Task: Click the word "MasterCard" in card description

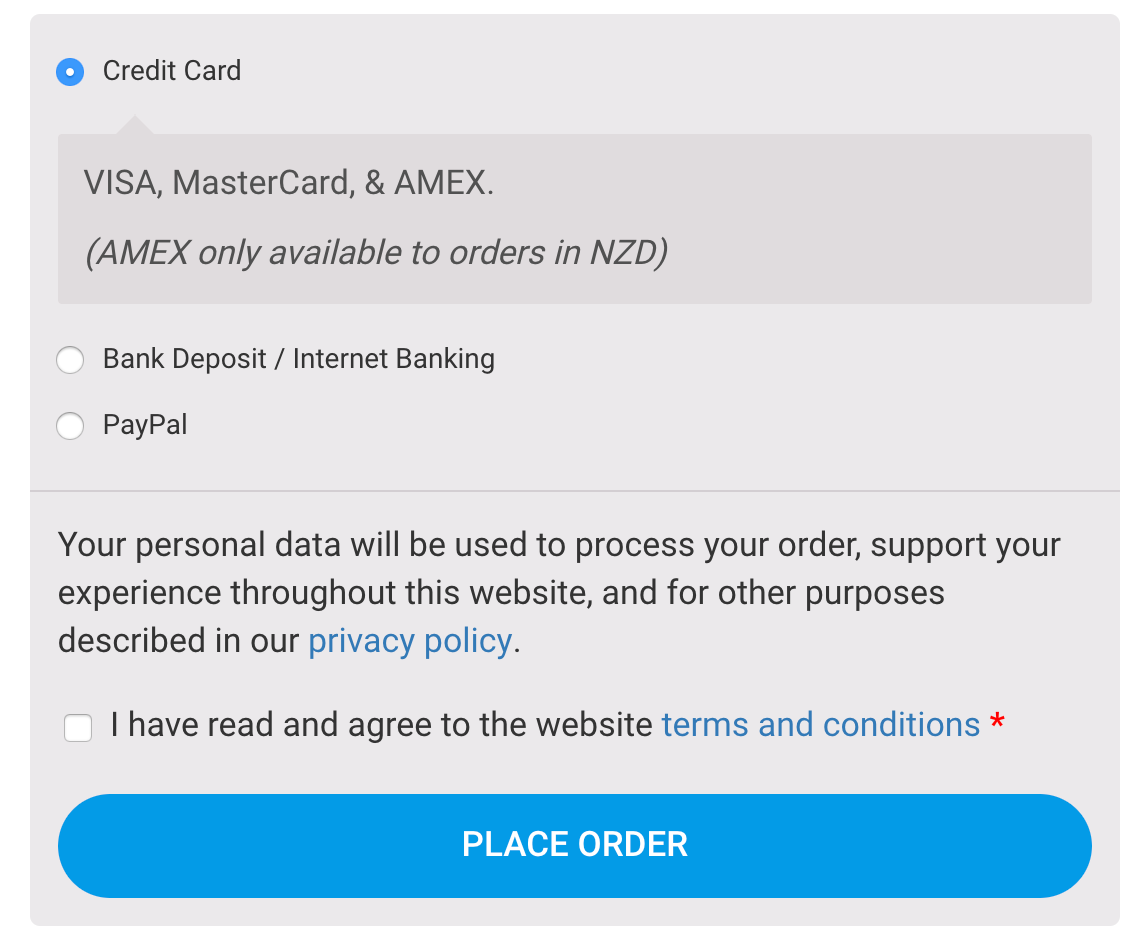Action: click(x=262, y=183)
